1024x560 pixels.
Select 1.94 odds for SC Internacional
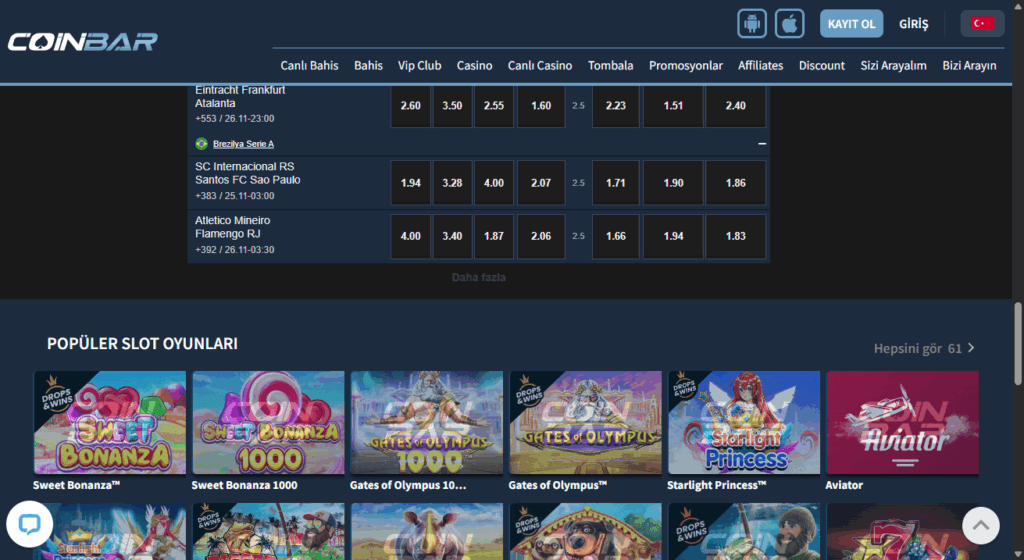point(410,183)
